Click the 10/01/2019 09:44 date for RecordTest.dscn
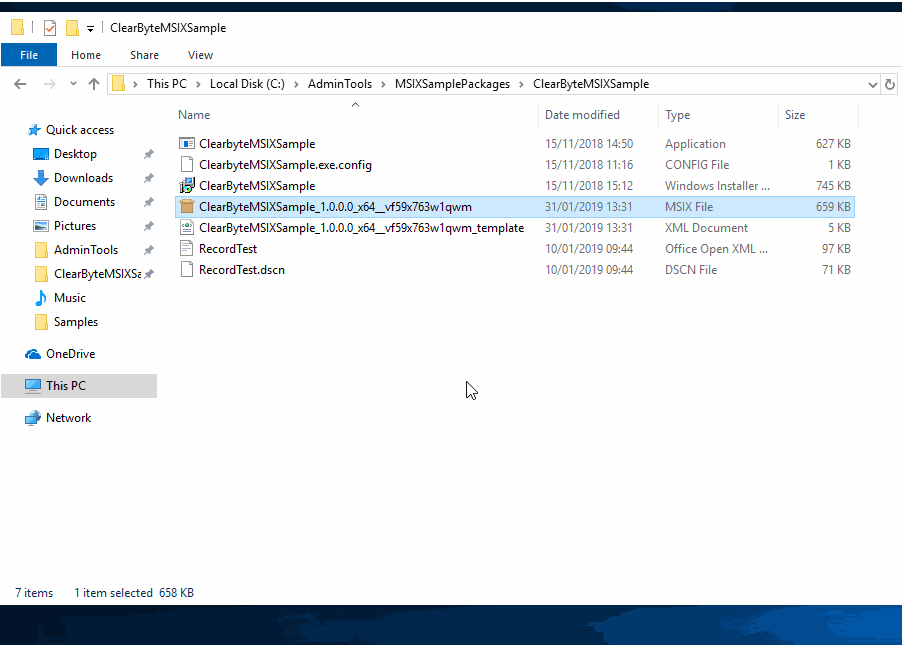Screen dimensions: 902x645 click(589, 270)
